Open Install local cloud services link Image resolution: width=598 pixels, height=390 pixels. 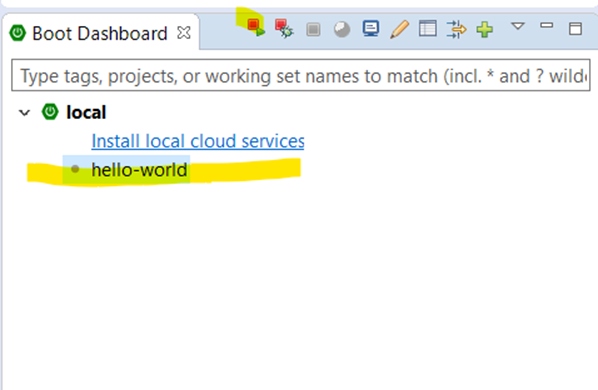(x=198, y=141)
